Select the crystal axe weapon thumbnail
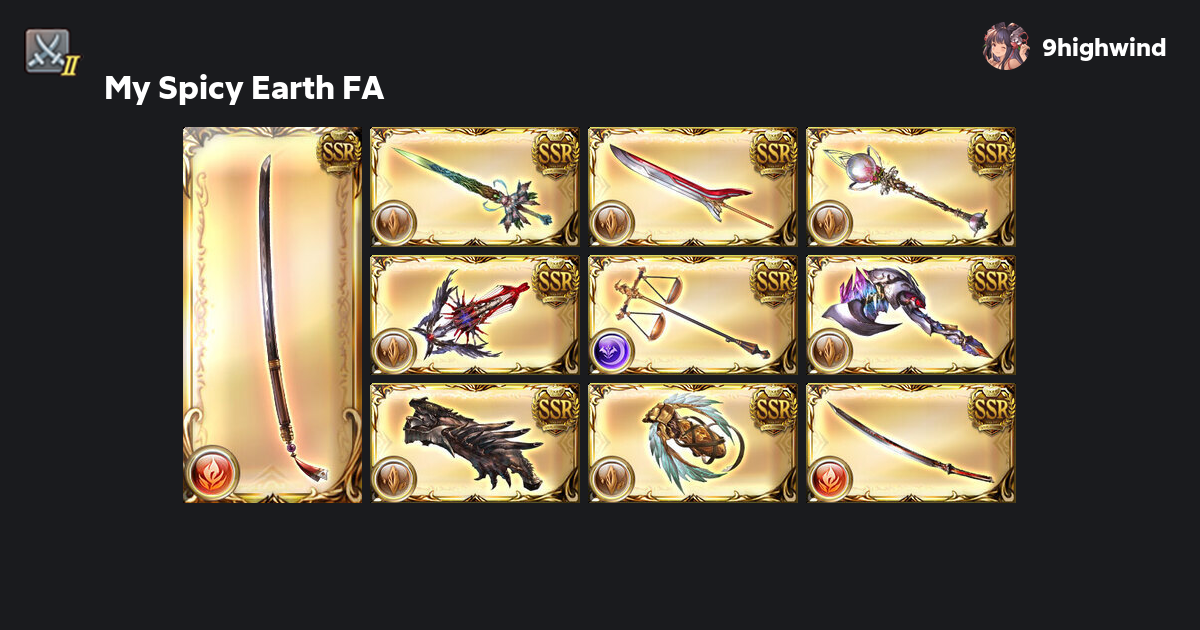Viewport: 1200px width, 630px height. [x=911, y=315]
